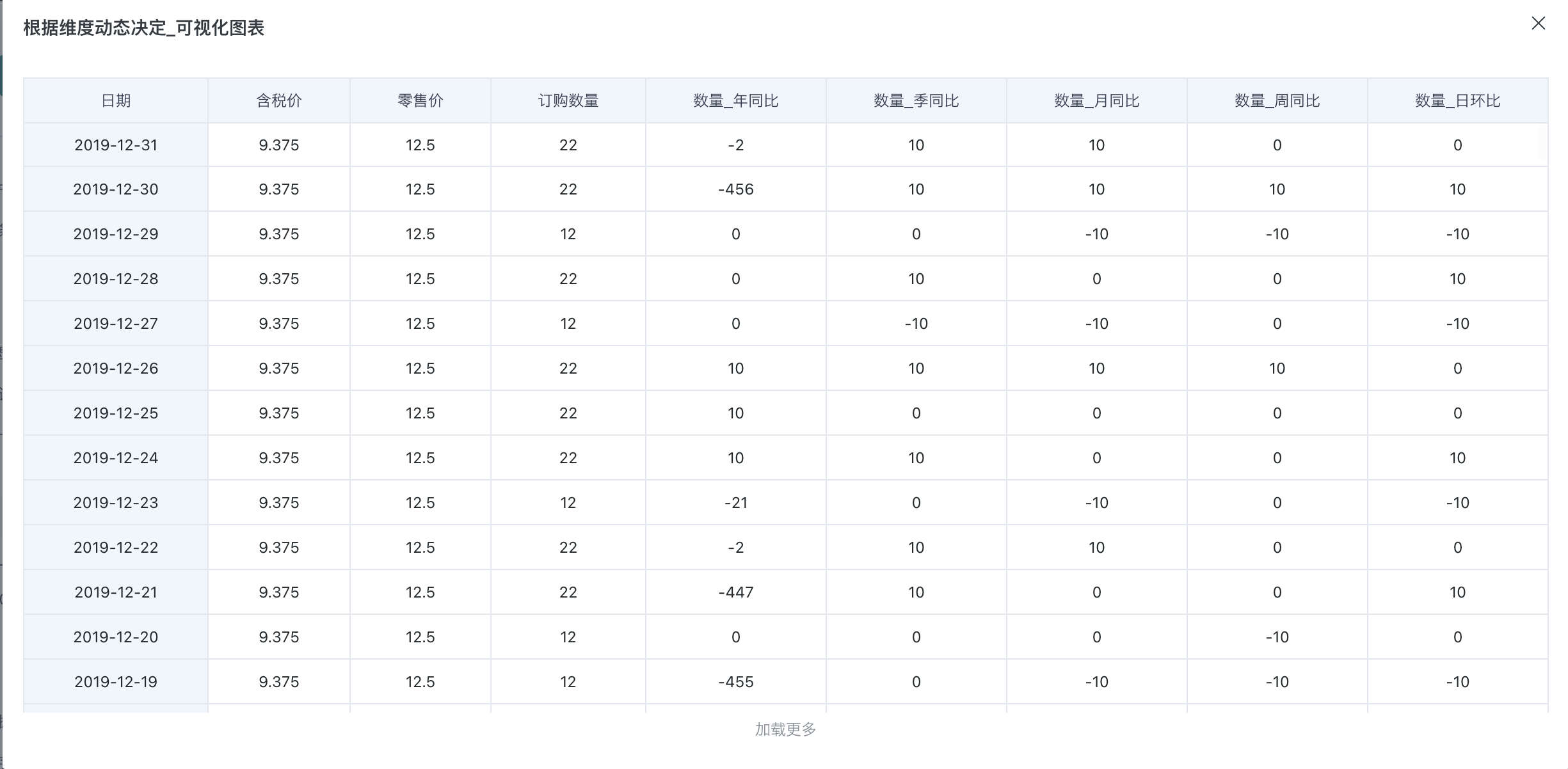Select the 2019-12-30 date cell

[x=116, y=189]
